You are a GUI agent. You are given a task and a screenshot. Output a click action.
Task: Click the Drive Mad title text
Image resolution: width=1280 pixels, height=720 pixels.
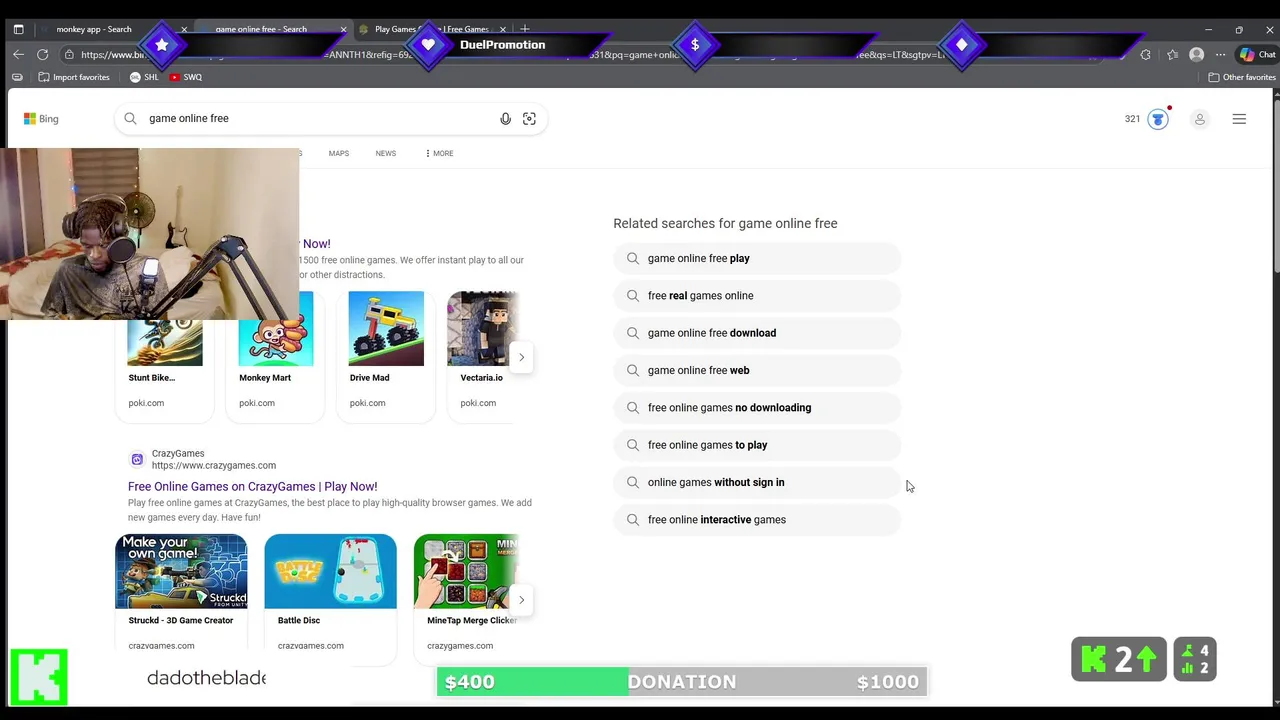tap(369, 378)
